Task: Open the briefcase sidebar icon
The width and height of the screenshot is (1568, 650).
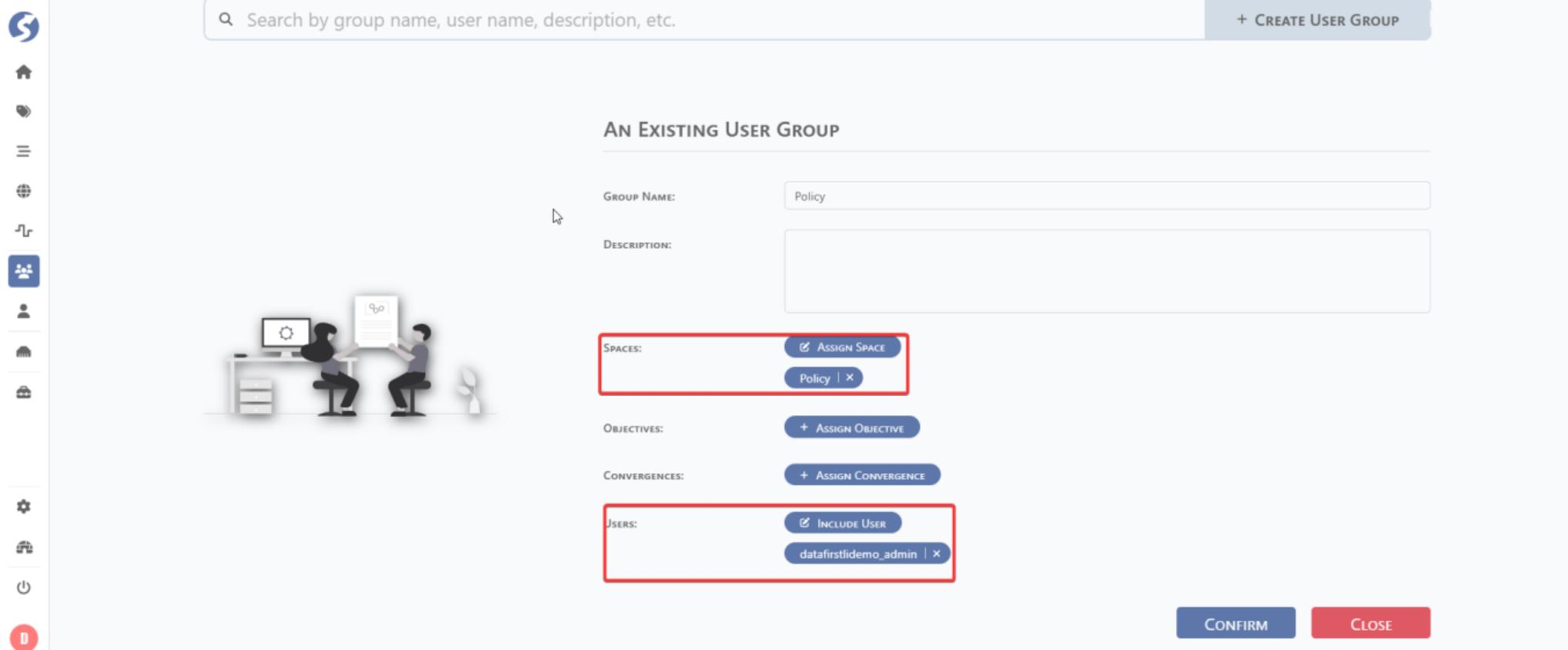Action: tap(24, 392)
